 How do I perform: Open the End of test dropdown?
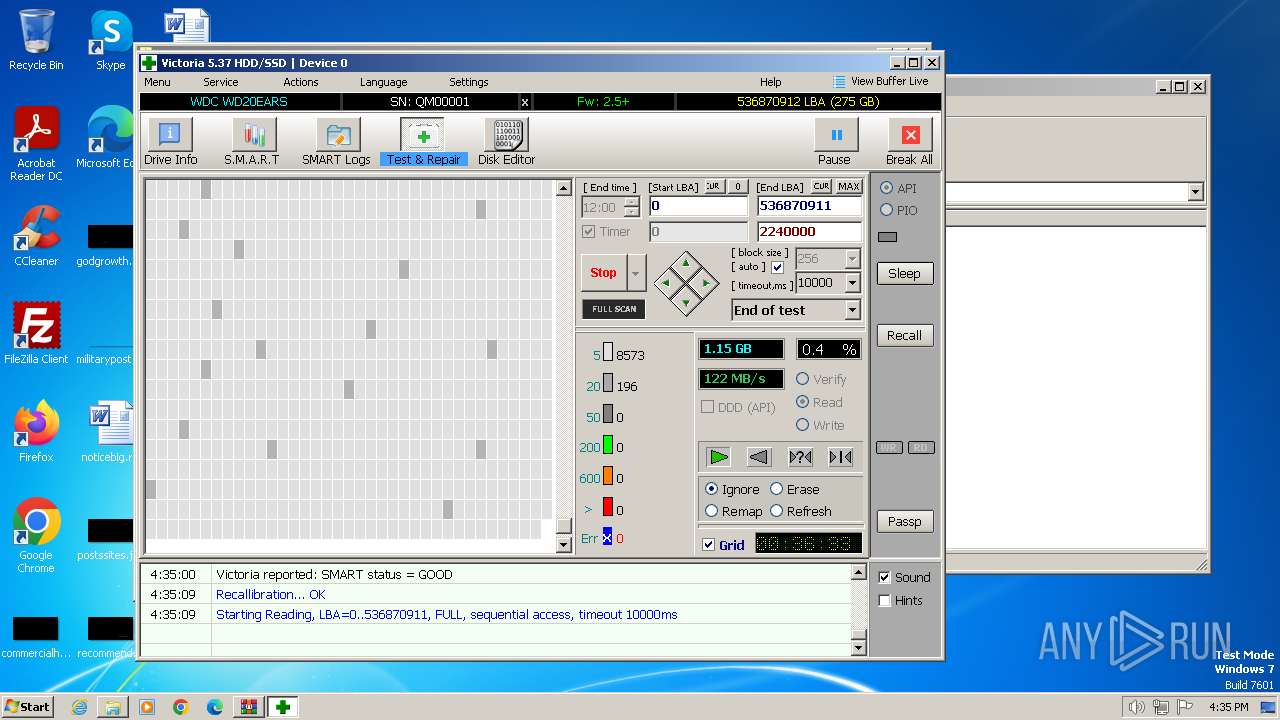pyautogui.click(x=852, y=310)
